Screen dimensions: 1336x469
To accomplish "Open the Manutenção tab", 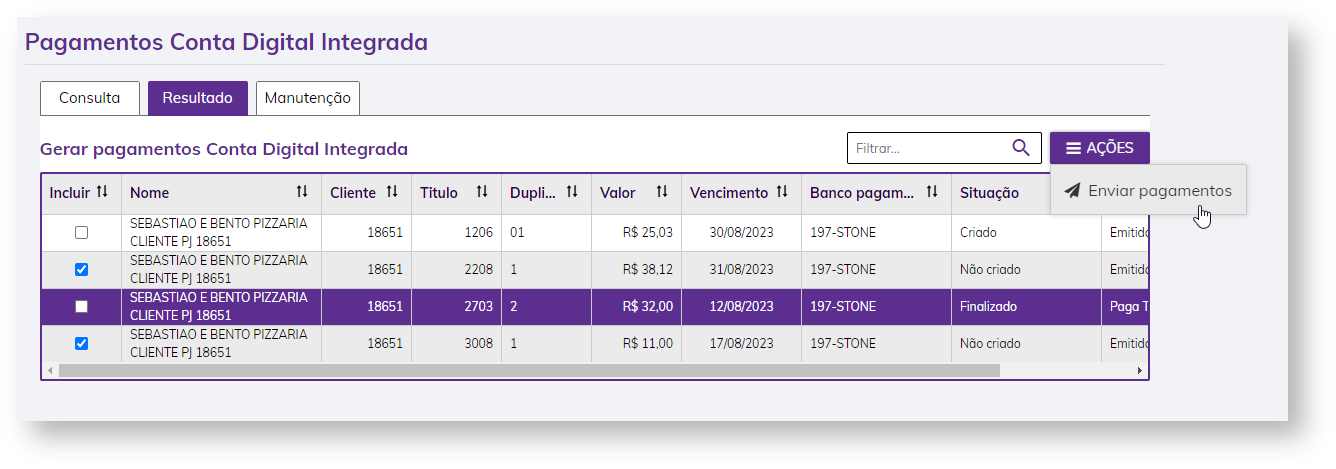I will pos(307,98).
